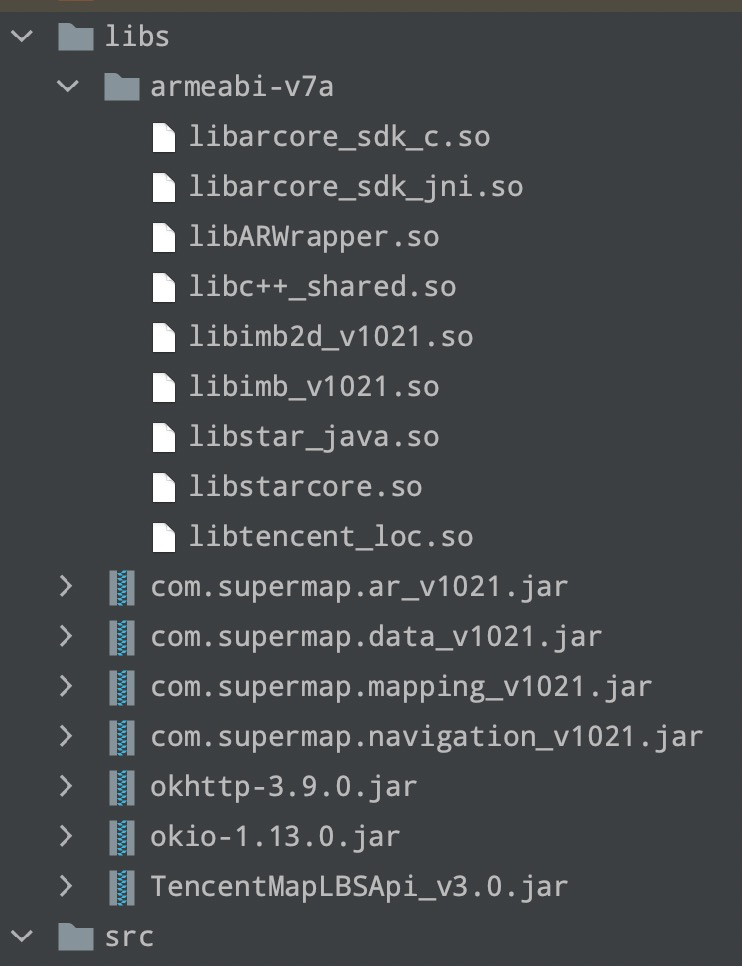Select com.supermap.data_v1021.jar name

[x=377, y=637]
